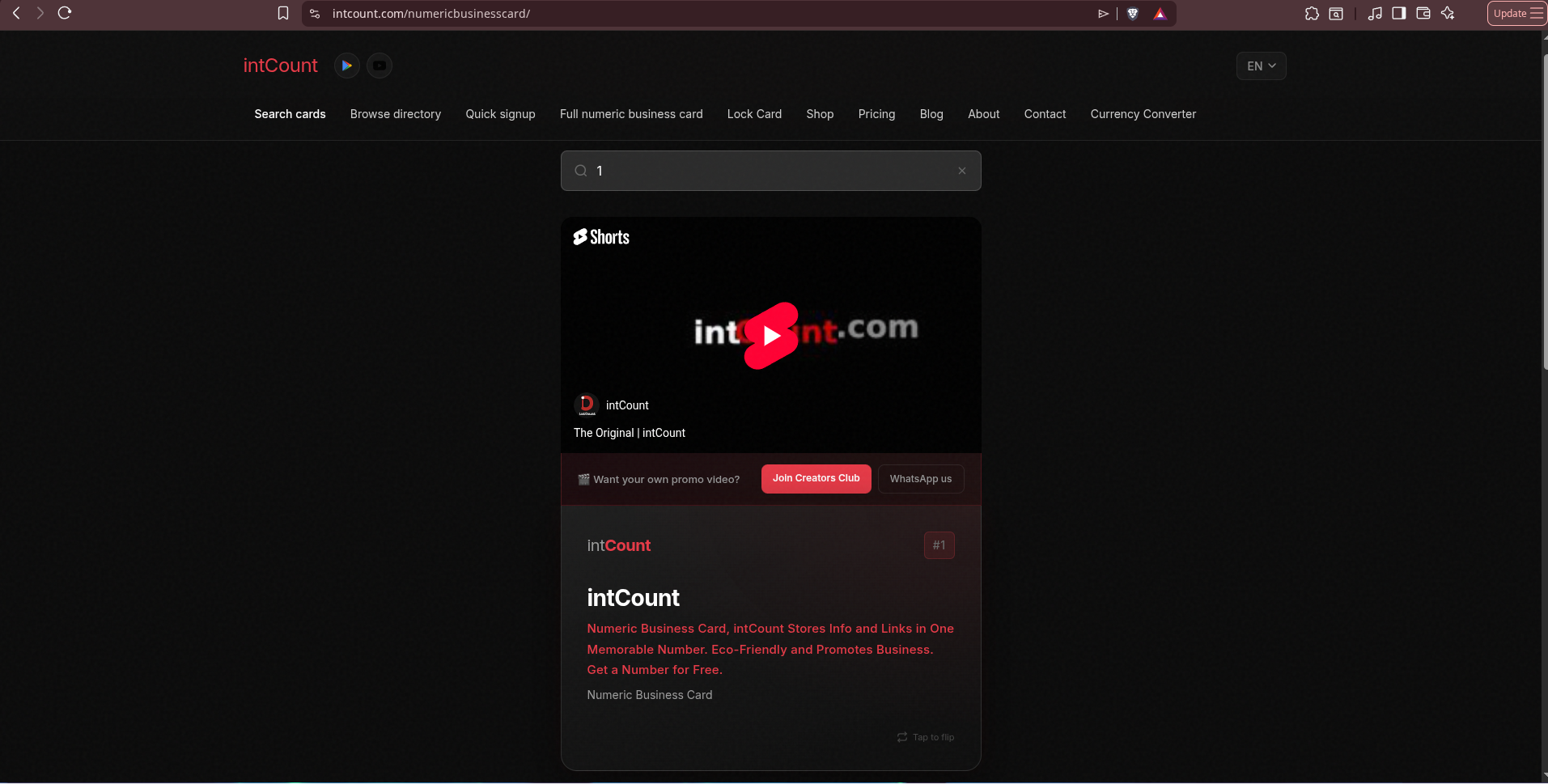Go to the About page
Viewport: 1548px width, 784px height.
pyautogui.click(x=984, y=114)
